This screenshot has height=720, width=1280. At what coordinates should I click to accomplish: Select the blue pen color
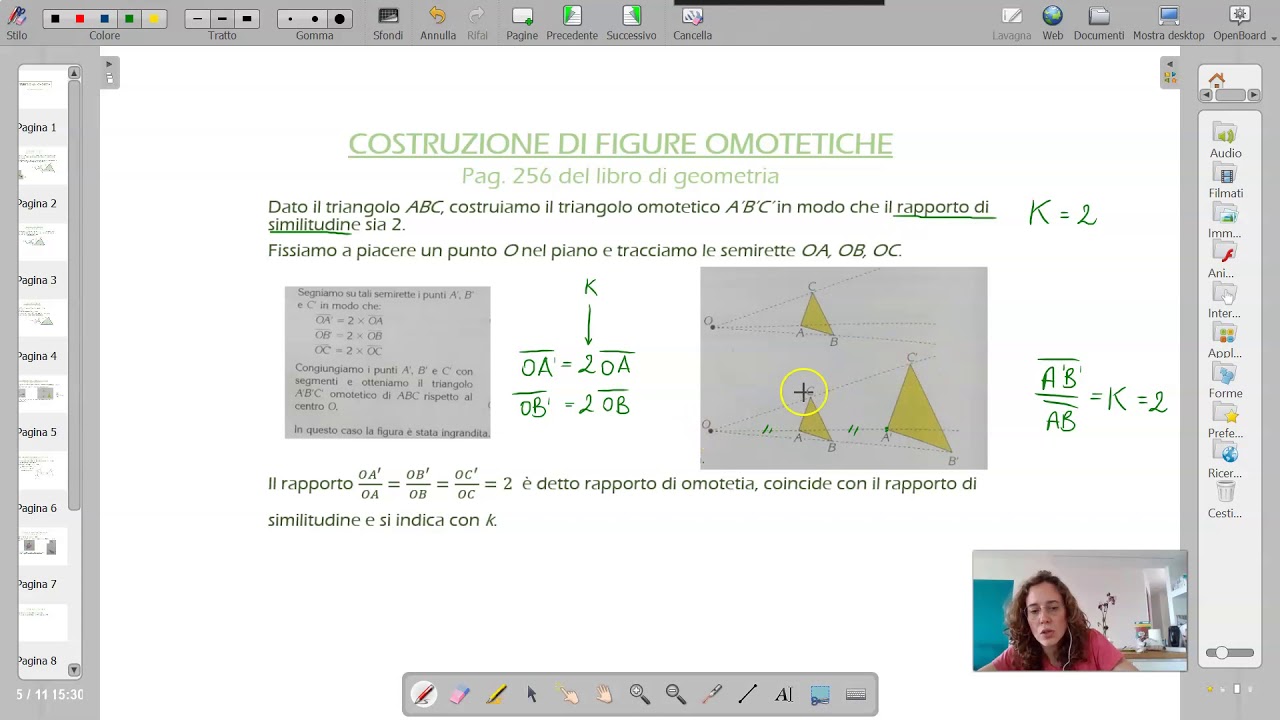coord(104,19)
